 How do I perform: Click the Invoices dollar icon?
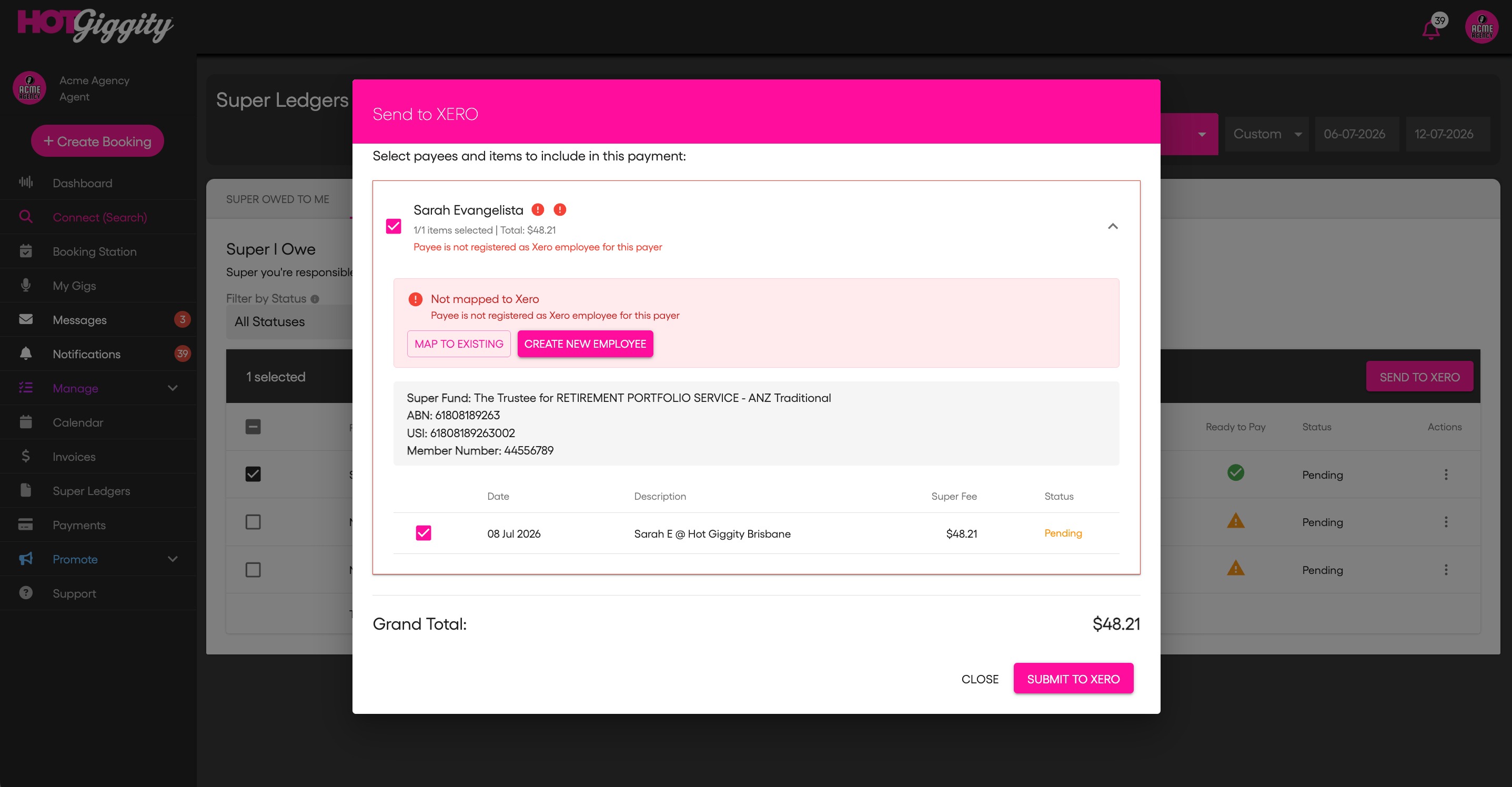pyautogui.click(x=26, y=456)
